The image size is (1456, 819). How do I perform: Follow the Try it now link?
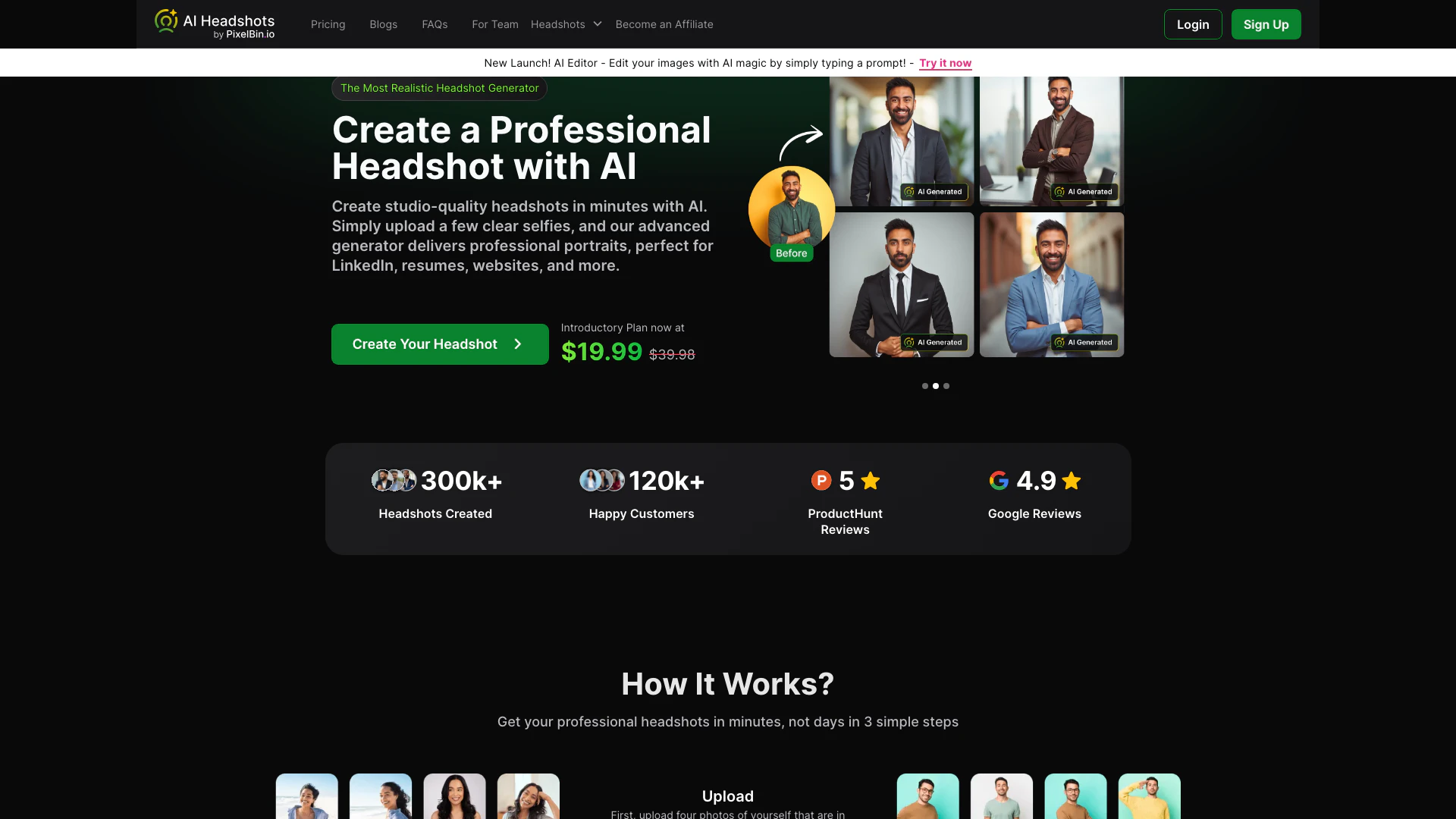click(x=946, y=63)
